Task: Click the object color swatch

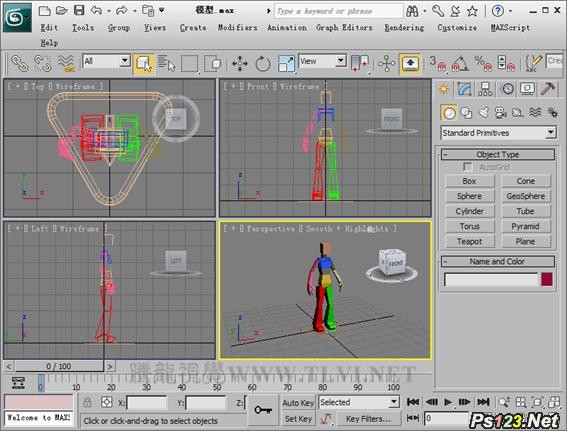Action: coord(547,279)
